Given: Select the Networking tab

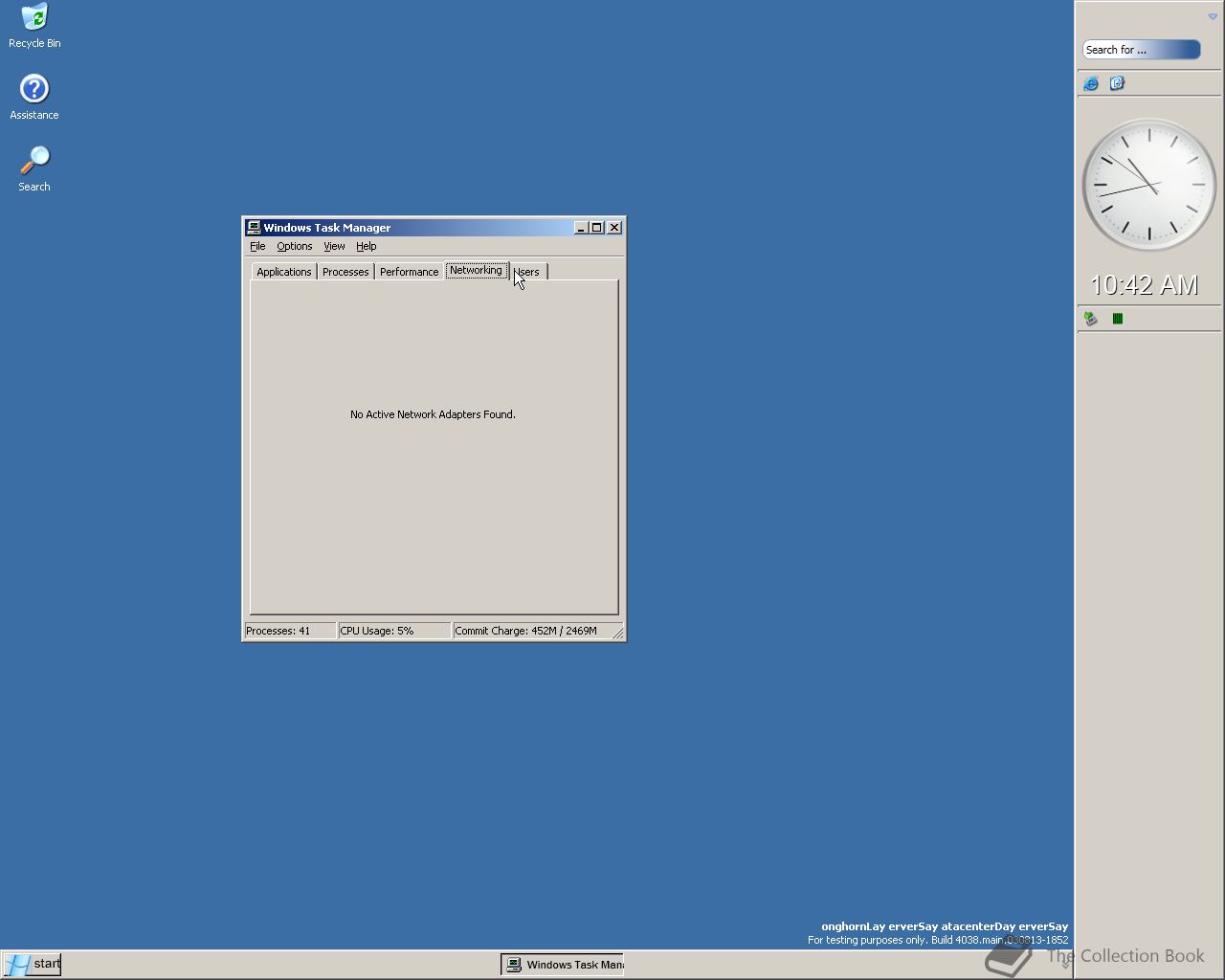Looking at the screenshot, I should click(476, 270).
